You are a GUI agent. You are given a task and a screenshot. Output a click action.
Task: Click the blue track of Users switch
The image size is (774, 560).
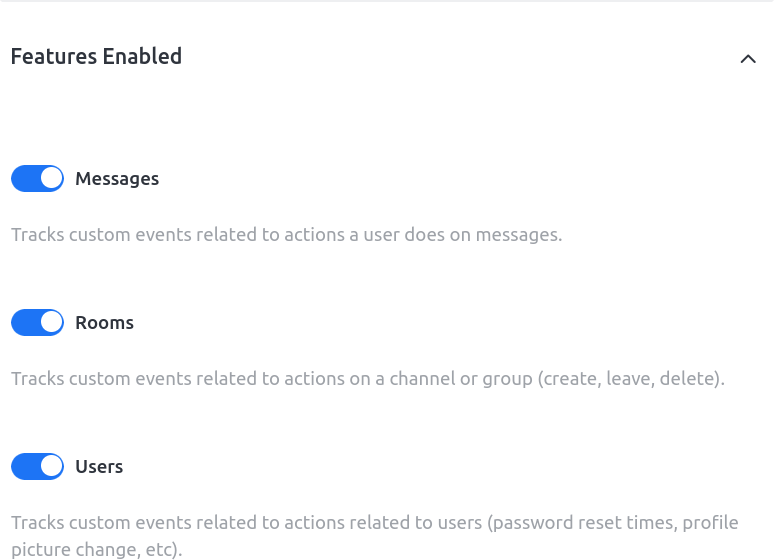pyautogui.click(x=24, y=467)
